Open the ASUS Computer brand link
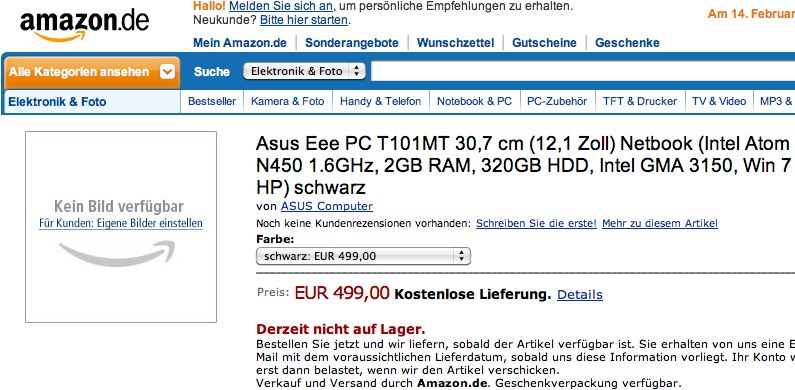 point(327,206)
